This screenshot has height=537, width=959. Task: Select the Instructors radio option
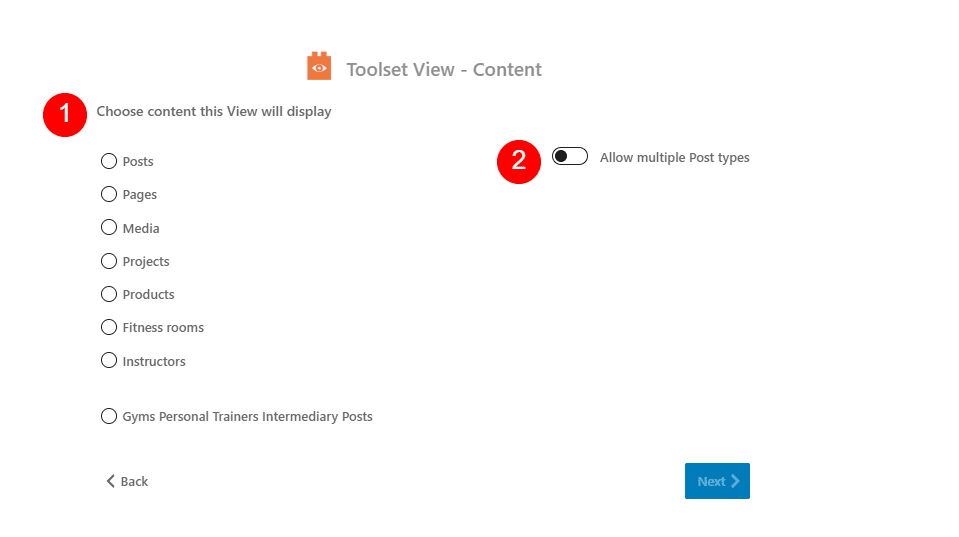109,361
